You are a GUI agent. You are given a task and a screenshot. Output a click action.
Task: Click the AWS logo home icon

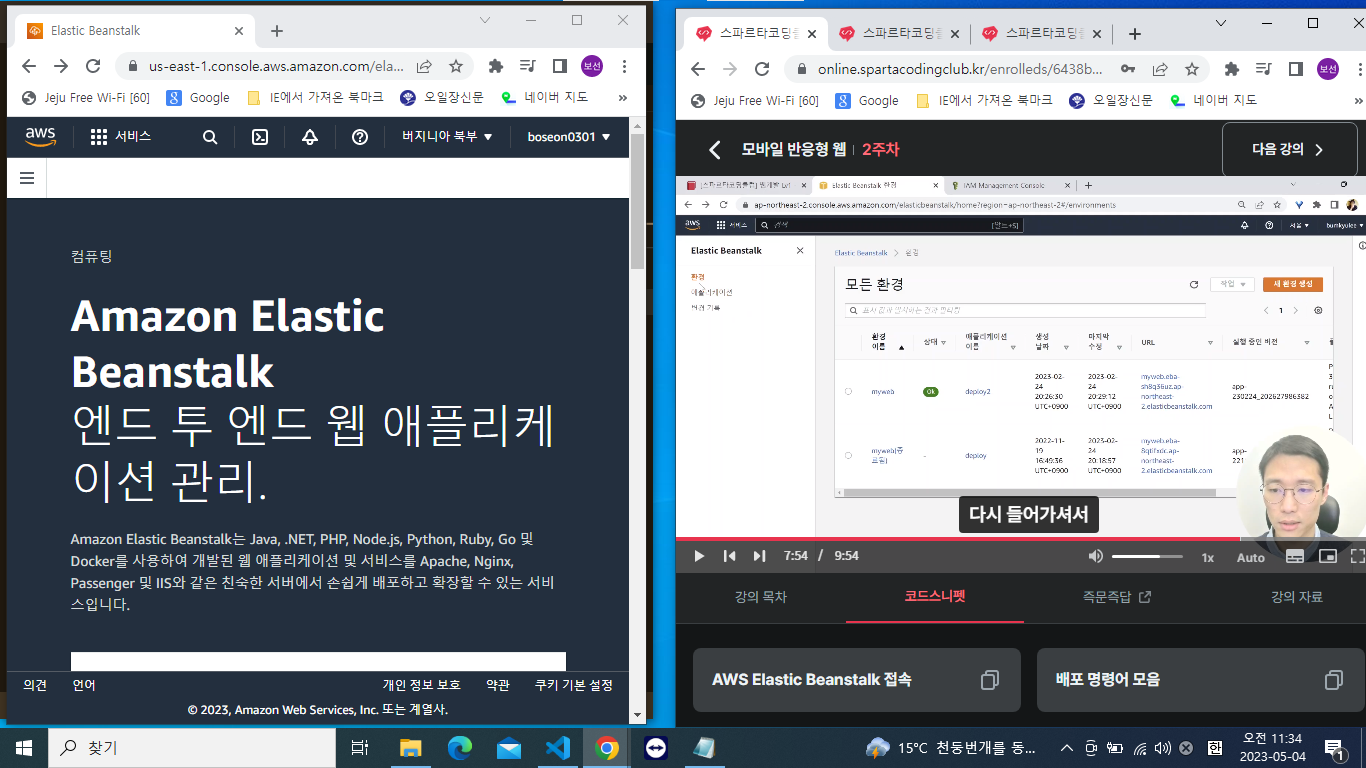41,137
